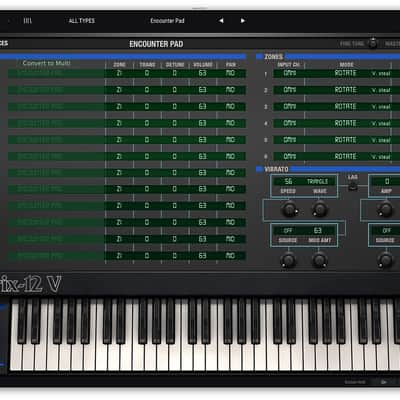Viewport: 400px width, 400px height.
Task: Click the VIBRATO section header
Action: 276,169
